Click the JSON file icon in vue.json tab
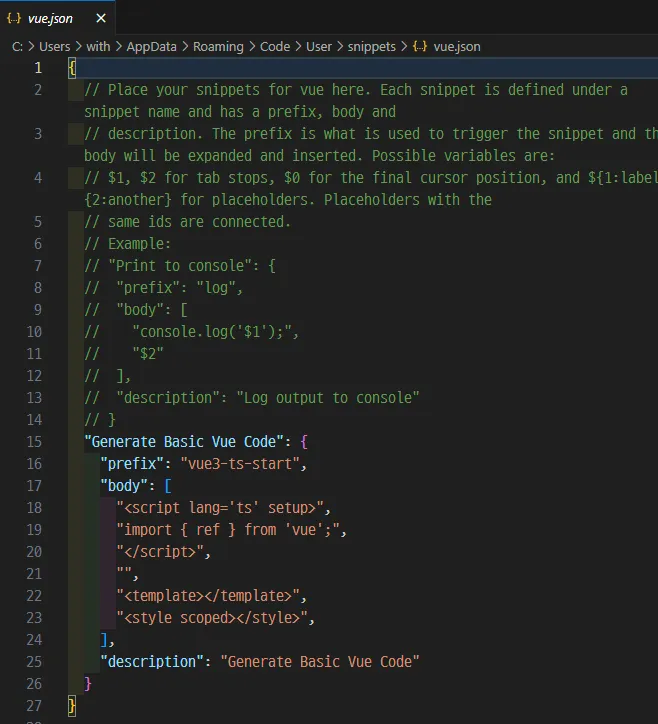 pyautogui.click(x=14, y=18)
